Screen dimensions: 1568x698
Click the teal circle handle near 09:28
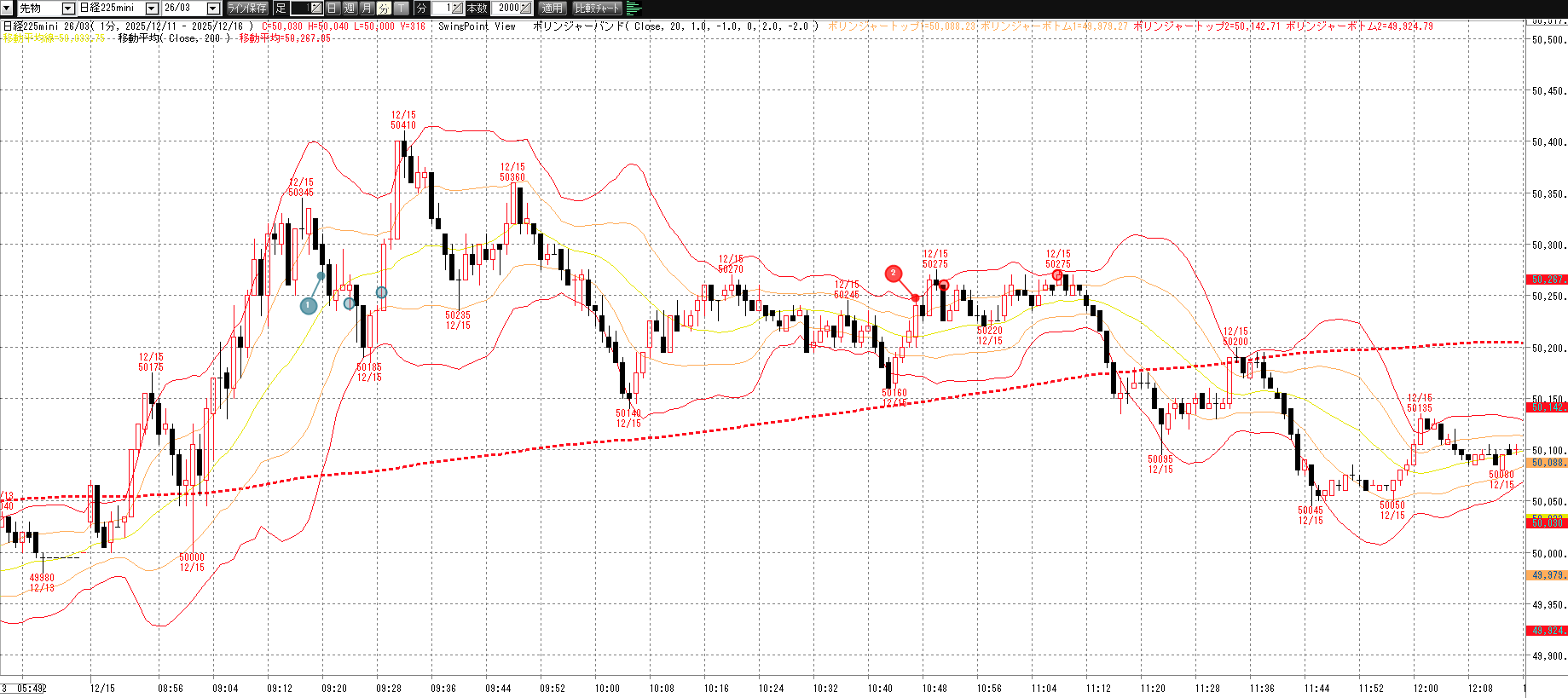[x=381, y=292]
